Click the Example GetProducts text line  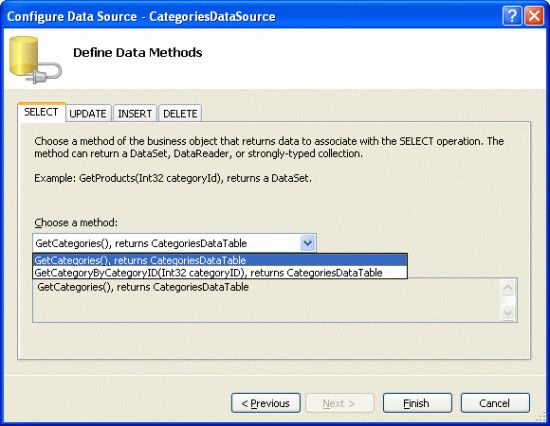(x=173, y=178)
